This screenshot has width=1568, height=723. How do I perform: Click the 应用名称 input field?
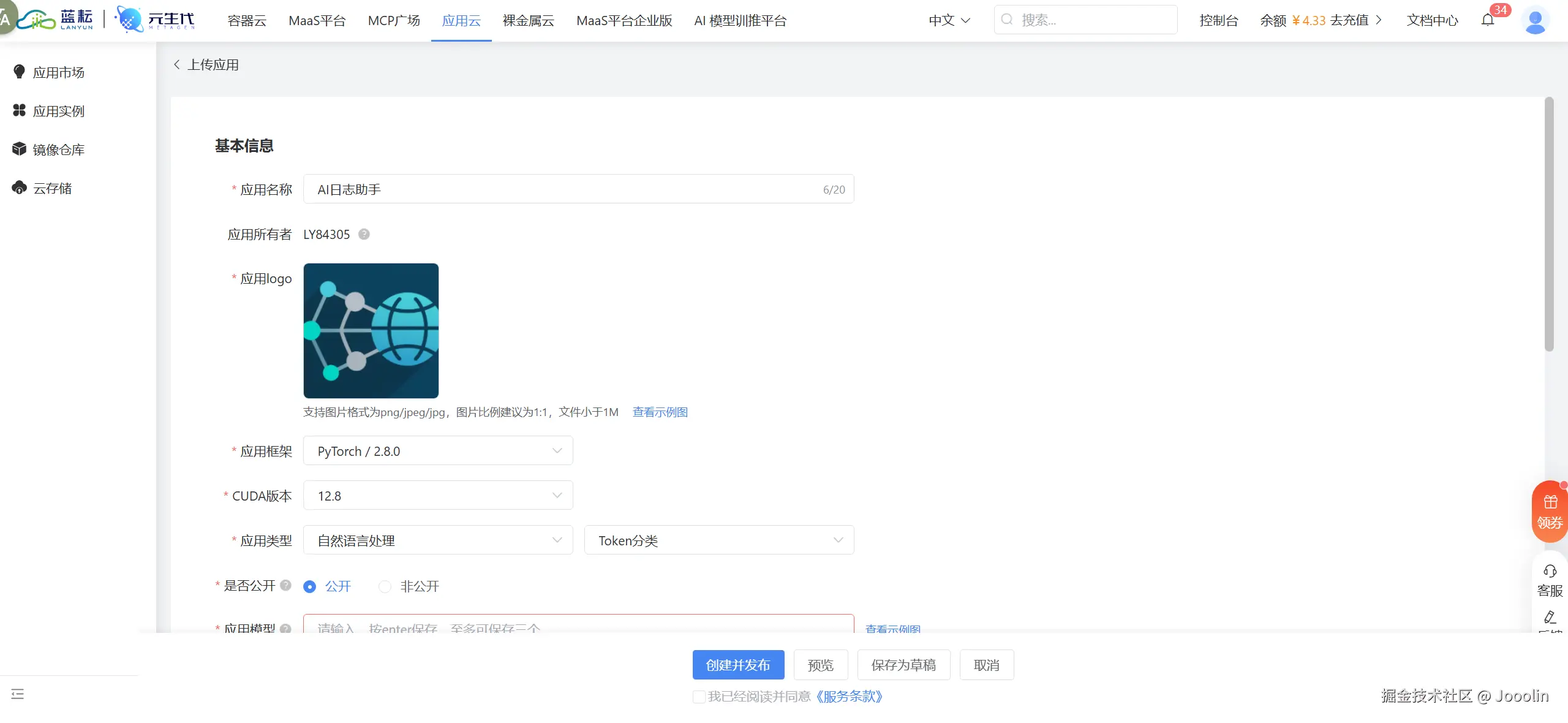point(578,189)
